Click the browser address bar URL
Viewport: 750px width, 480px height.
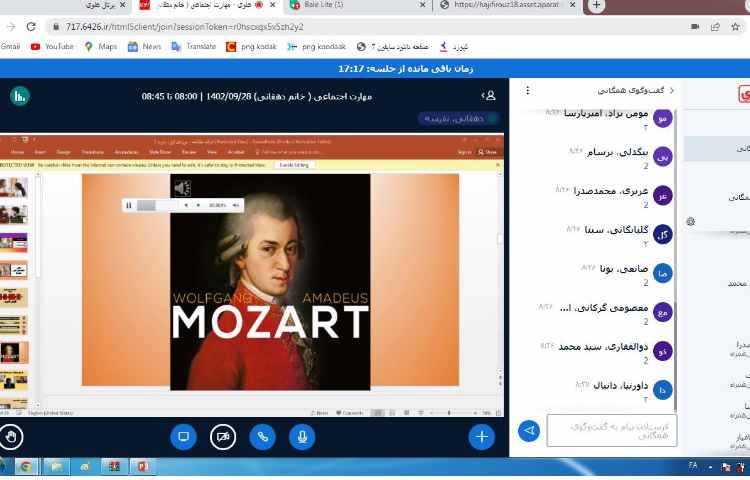click(x=184, y=27)
